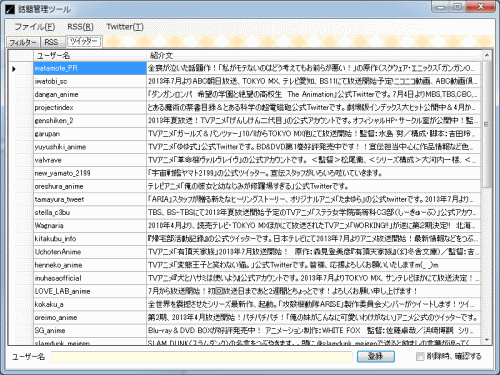
Task: Click the description cell for dangan_anime
Action: pyautogui.click(x=314, y=94)
